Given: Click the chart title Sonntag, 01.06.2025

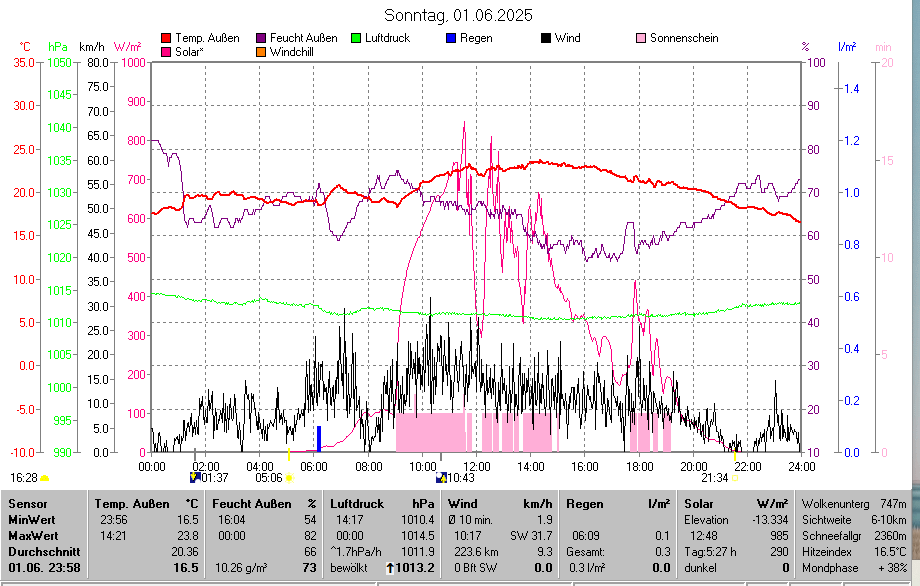Looking at the screenshot, I should (x=458, y=15).
